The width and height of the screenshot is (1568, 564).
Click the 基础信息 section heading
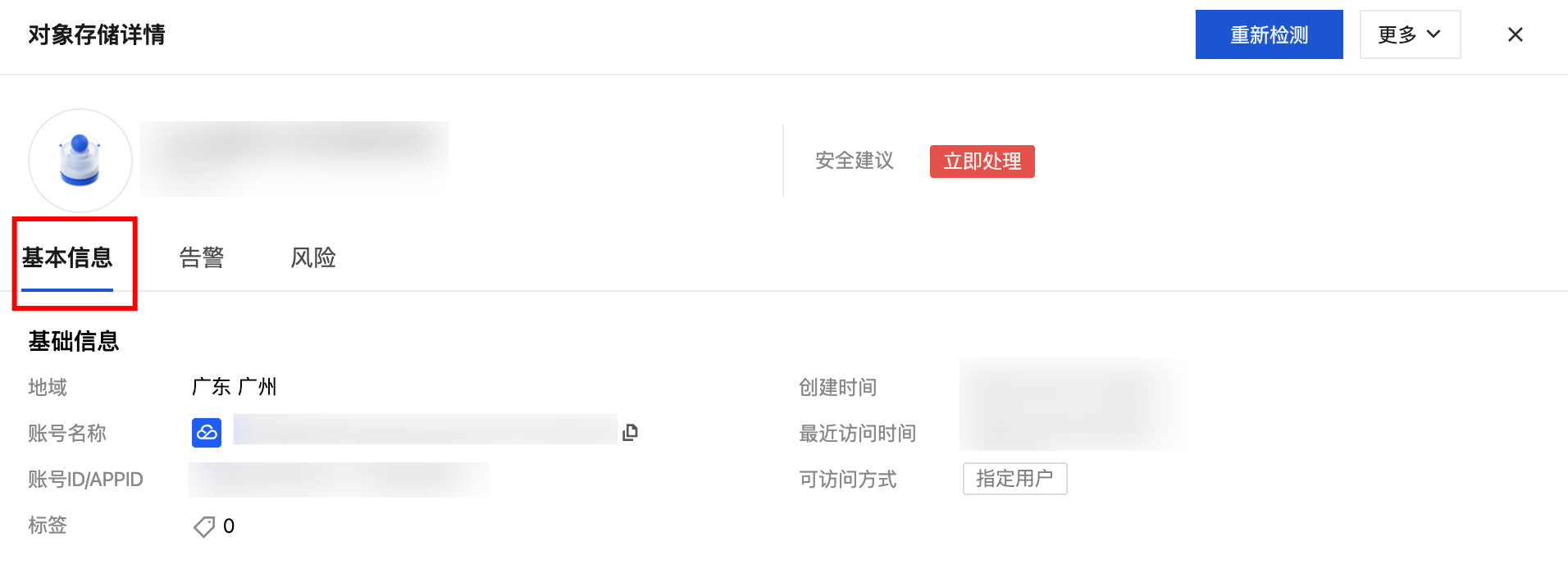(74, 341)
